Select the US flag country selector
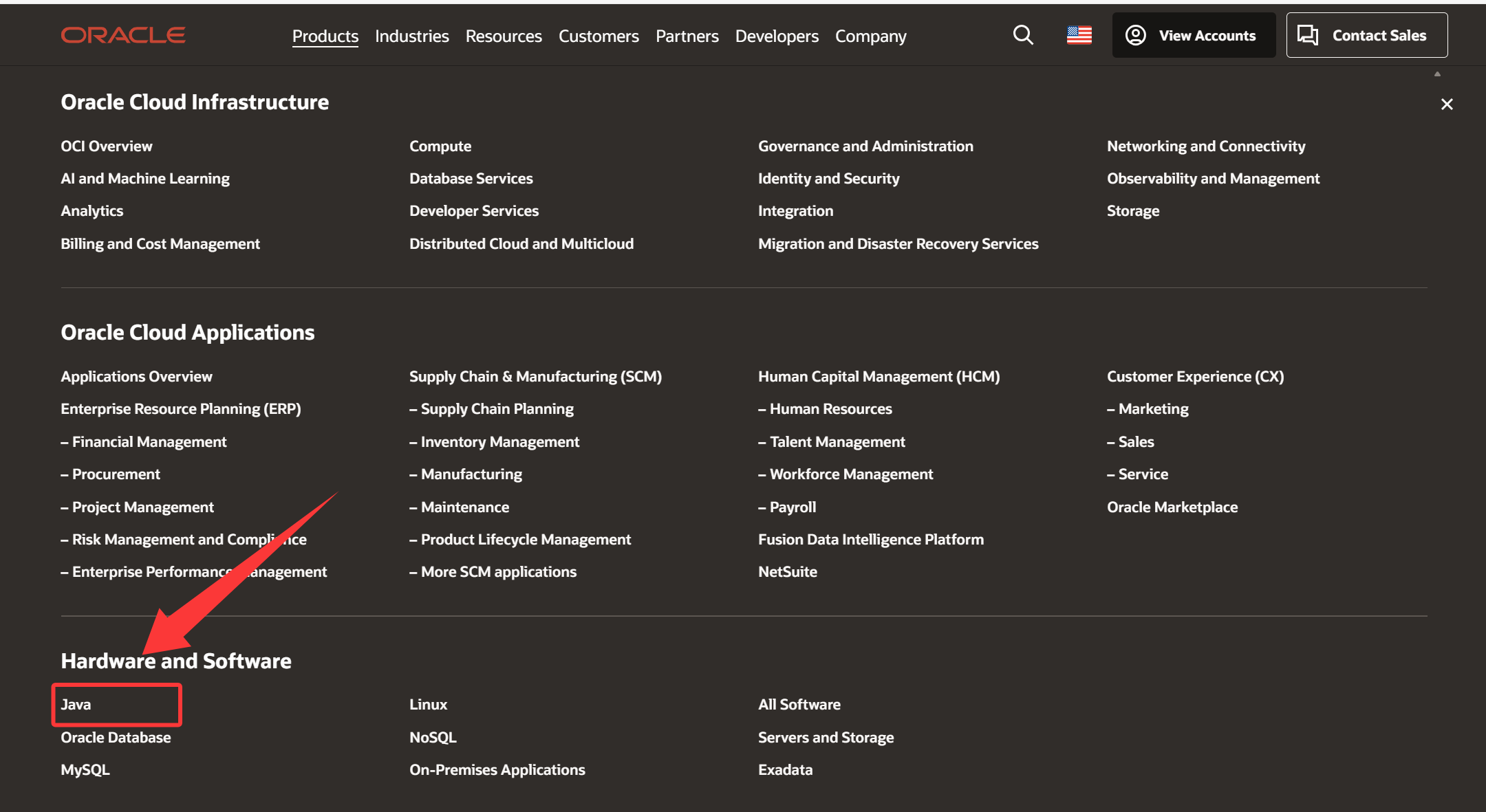This screenshot has width=1486, height=812. tap(1079, 35)
